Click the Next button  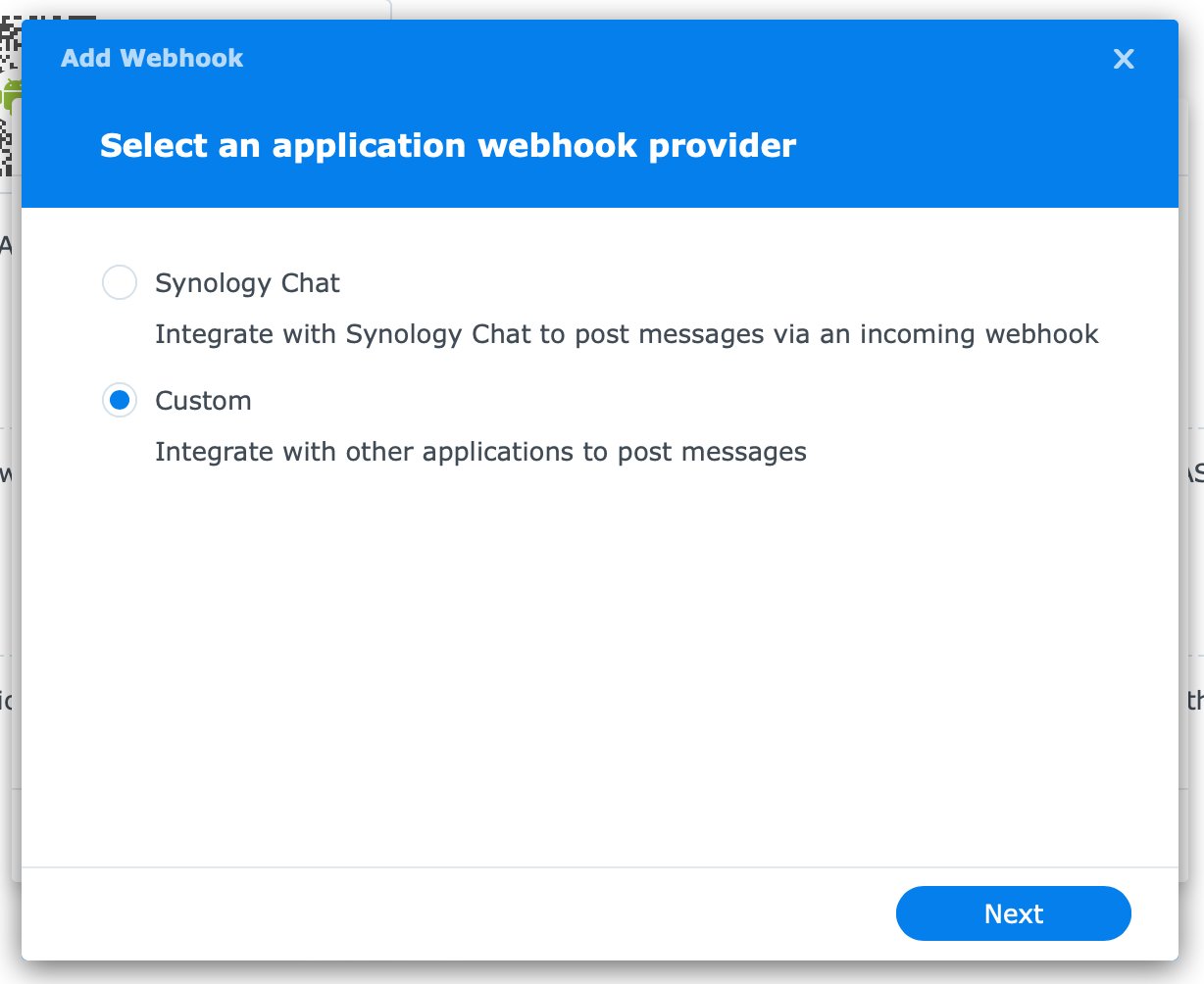click(x=1014, y=913)
